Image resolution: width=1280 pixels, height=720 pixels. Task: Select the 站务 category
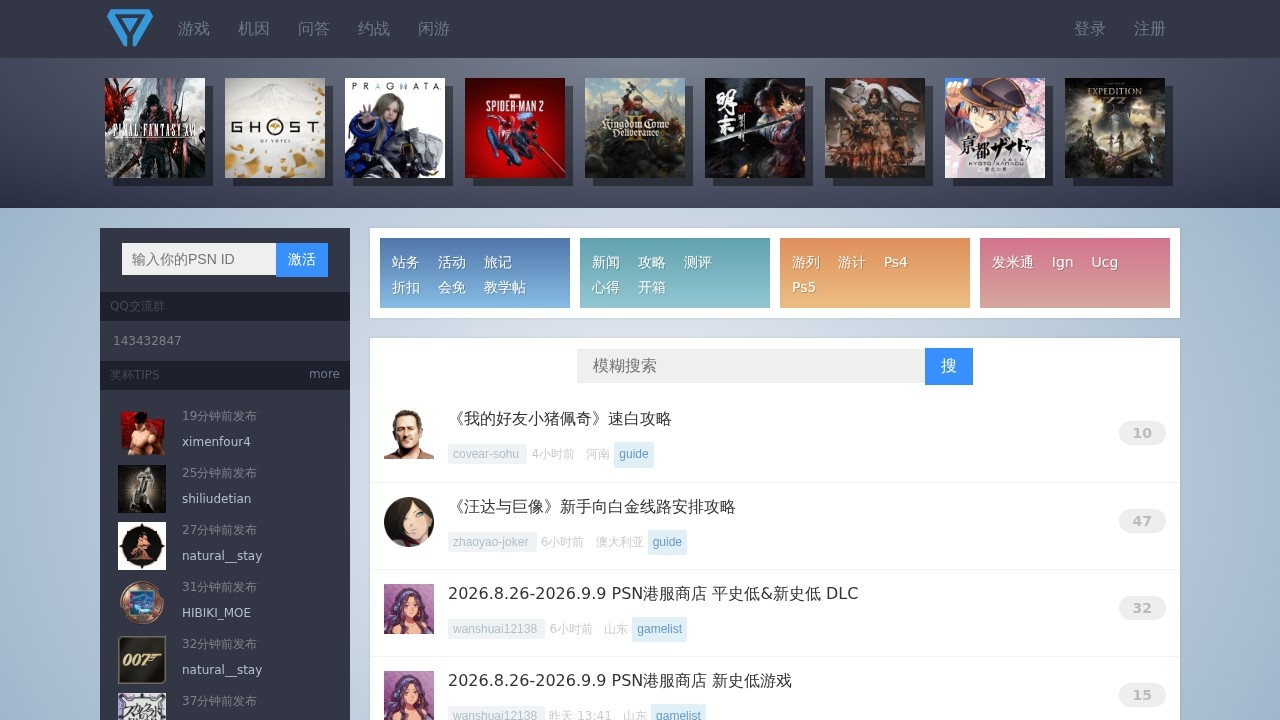(406, 262)
